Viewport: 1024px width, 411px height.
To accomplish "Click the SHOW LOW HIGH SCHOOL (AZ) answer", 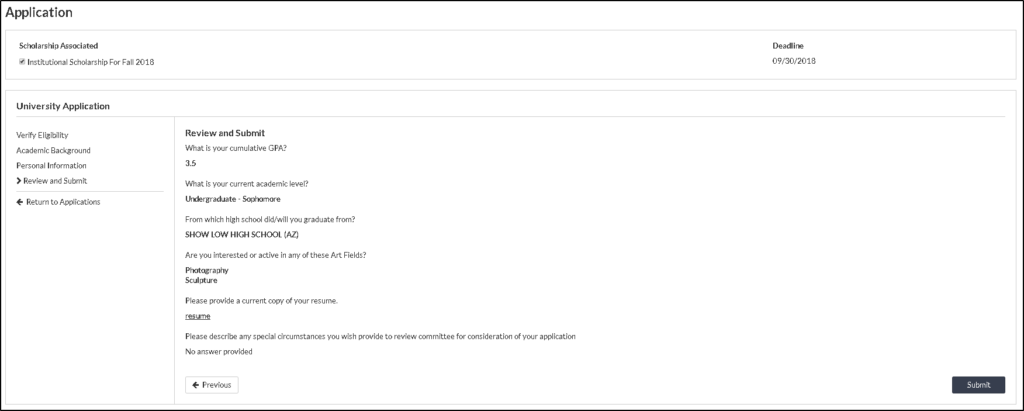I will 242,234.
